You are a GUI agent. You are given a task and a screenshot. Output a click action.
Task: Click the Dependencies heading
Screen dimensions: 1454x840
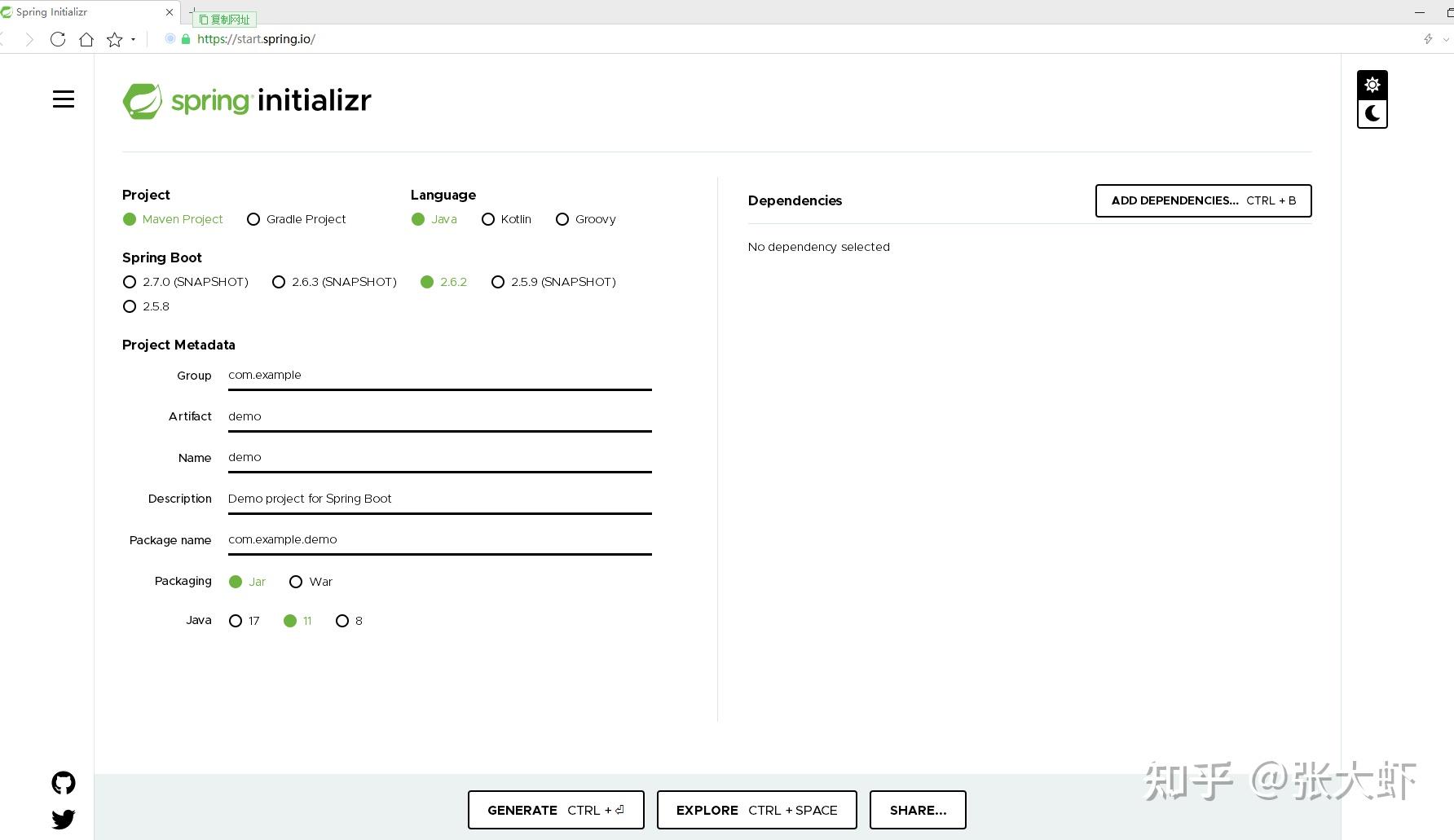[795, 200]
